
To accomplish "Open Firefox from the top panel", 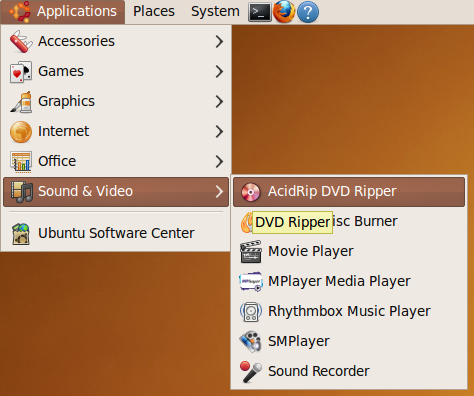I will pos(284,12).
